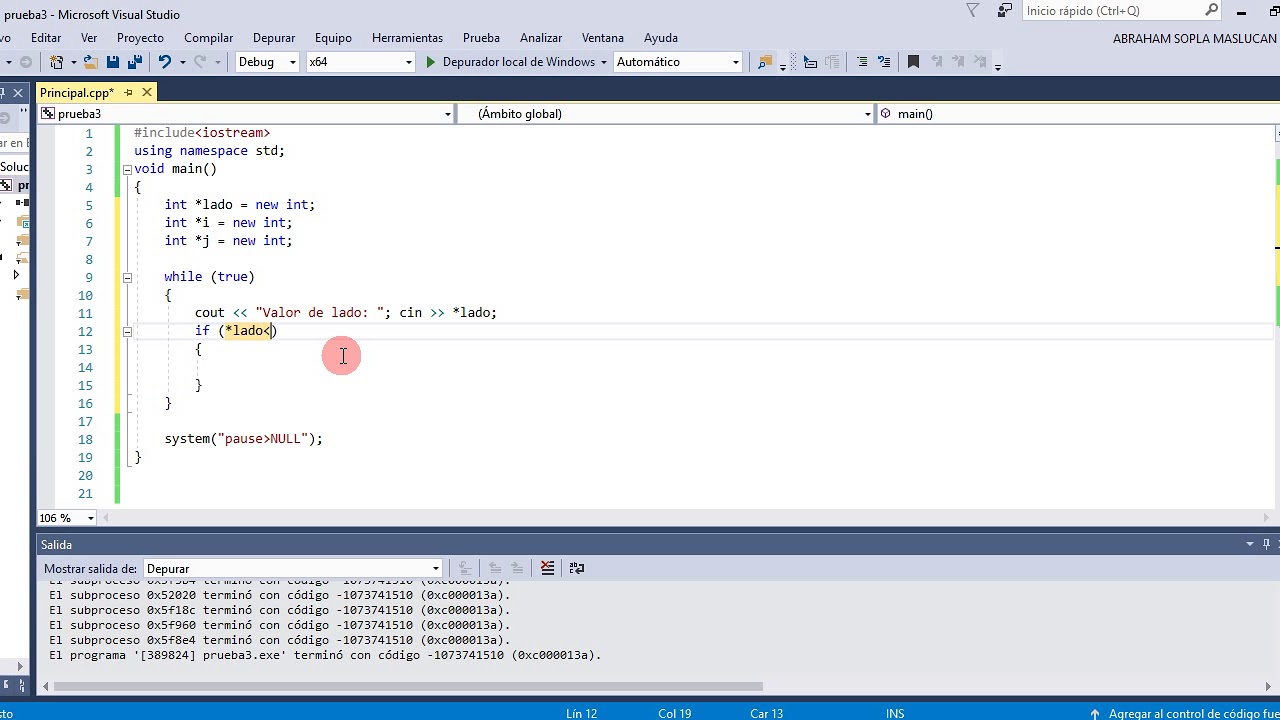
Task: Open the Ayuda menu
Action: [x=661, y=38]
